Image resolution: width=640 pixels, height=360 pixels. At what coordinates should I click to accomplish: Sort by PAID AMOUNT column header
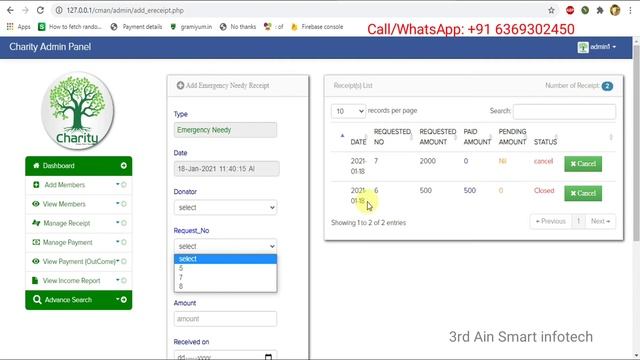477,137
